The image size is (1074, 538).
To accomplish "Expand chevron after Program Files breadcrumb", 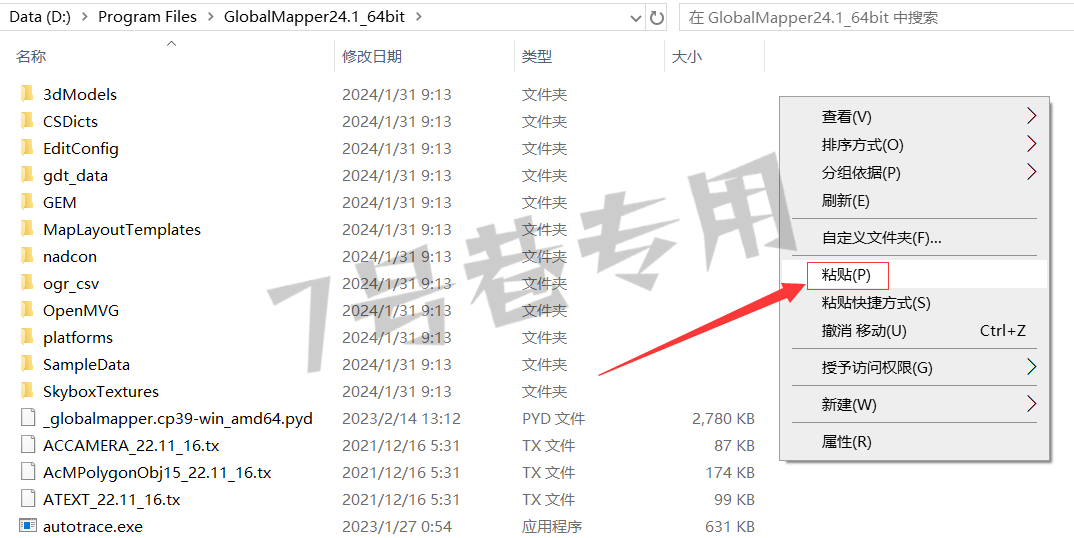I will click(x=210, y=17).
